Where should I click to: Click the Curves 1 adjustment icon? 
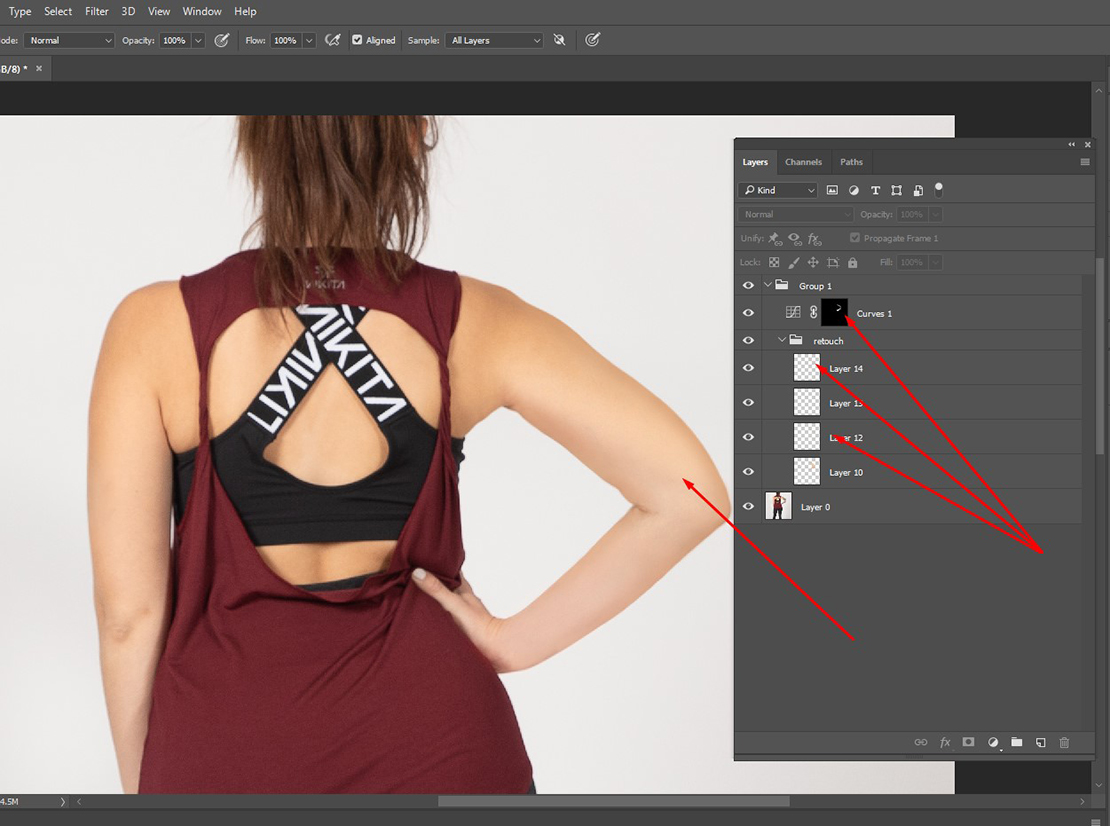pyautogui.click(x=793, y=313)
